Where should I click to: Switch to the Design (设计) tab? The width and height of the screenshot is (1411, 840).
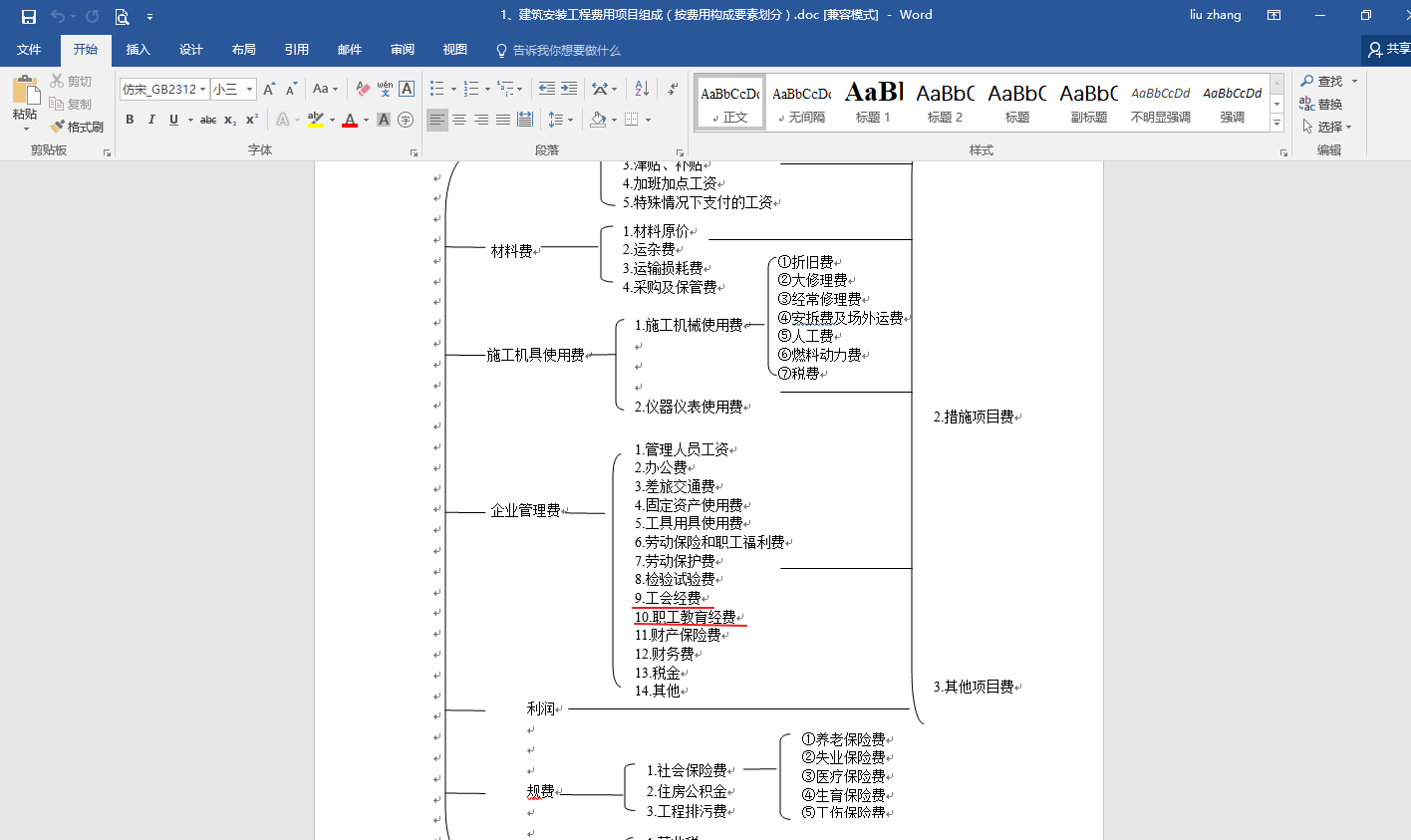(190, 50)
